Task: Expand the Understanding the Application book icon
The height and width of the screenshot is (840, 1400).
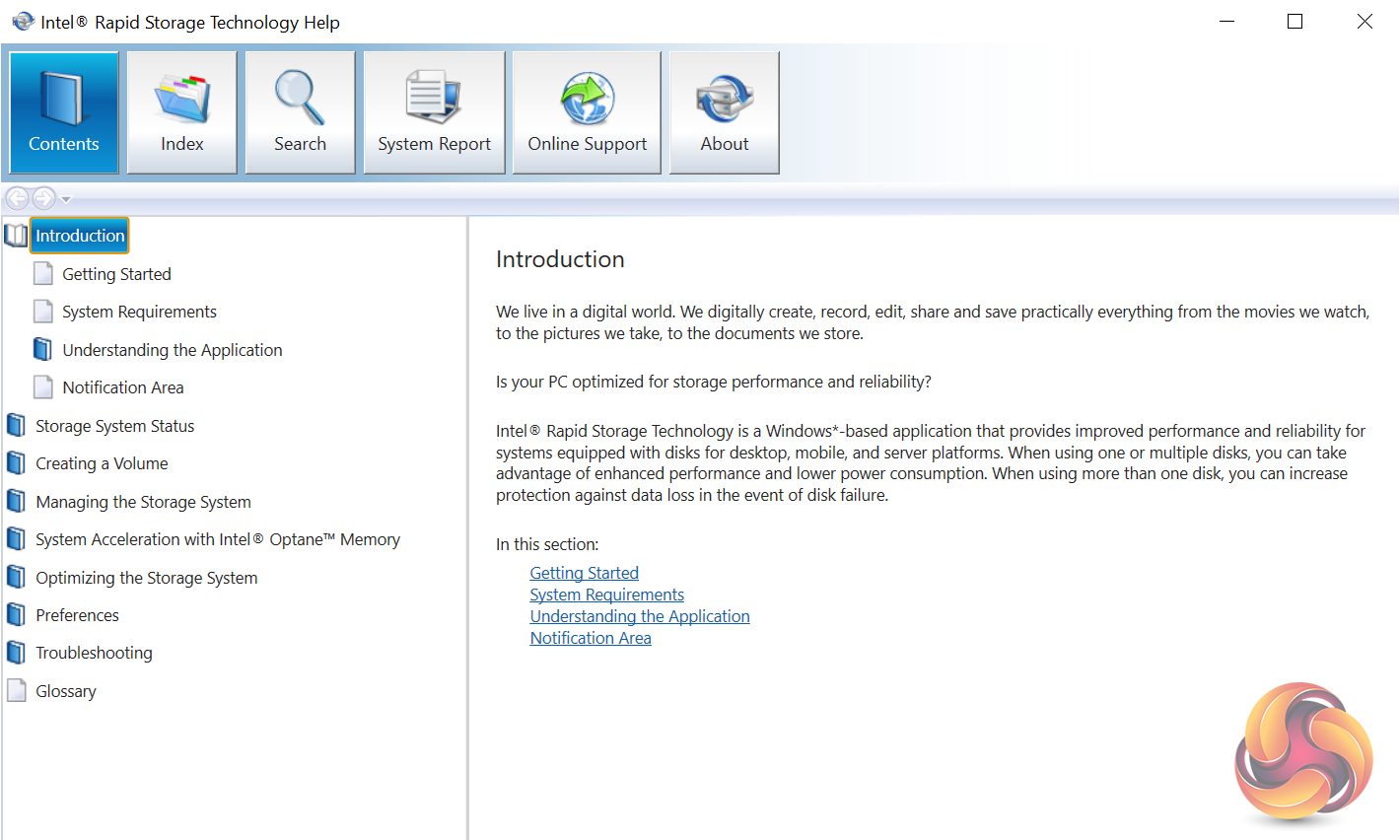Action: [42, 349]
